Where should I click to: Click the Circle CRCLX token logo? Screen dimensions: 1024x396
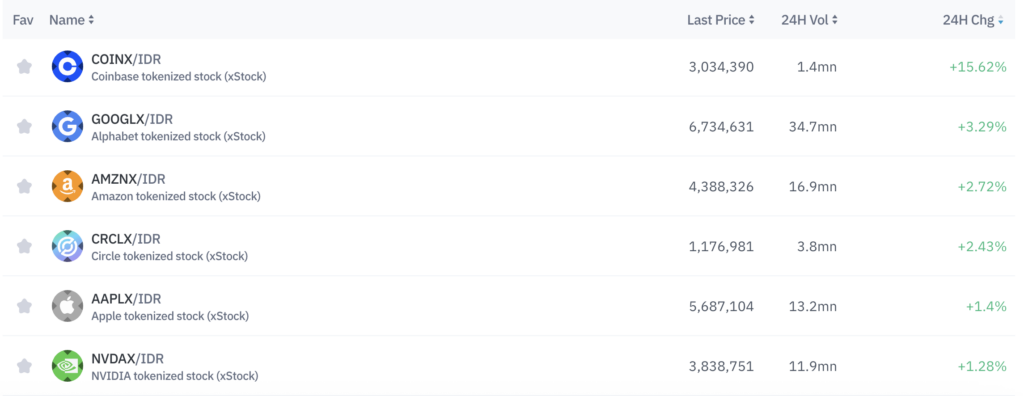67,246
